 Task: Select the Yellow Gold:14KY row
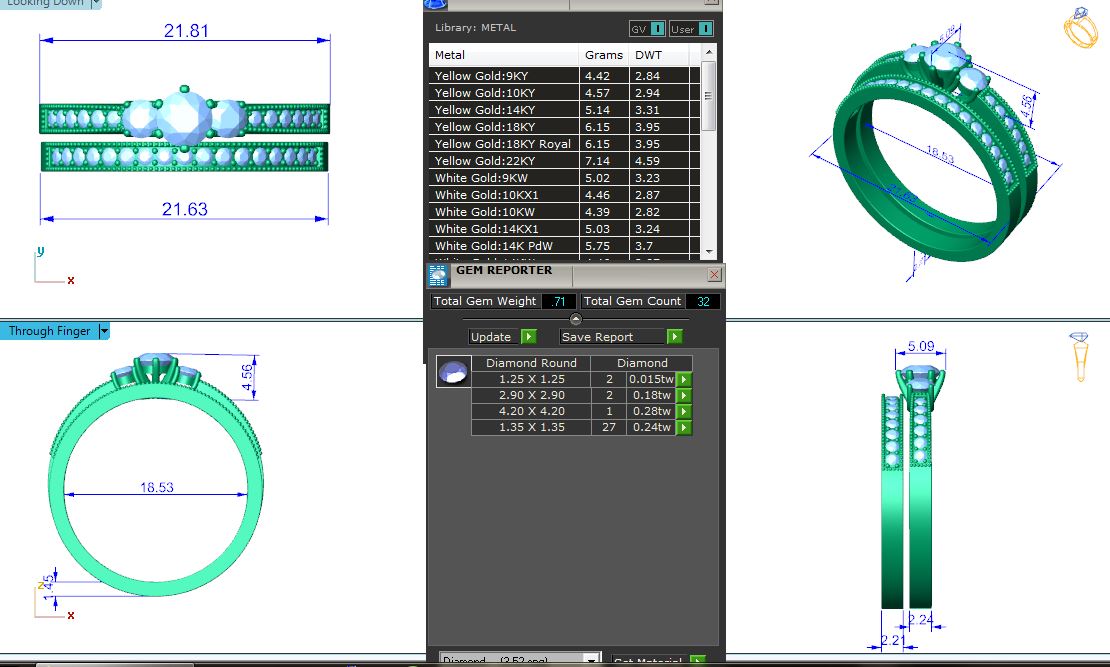coord(564,110)
